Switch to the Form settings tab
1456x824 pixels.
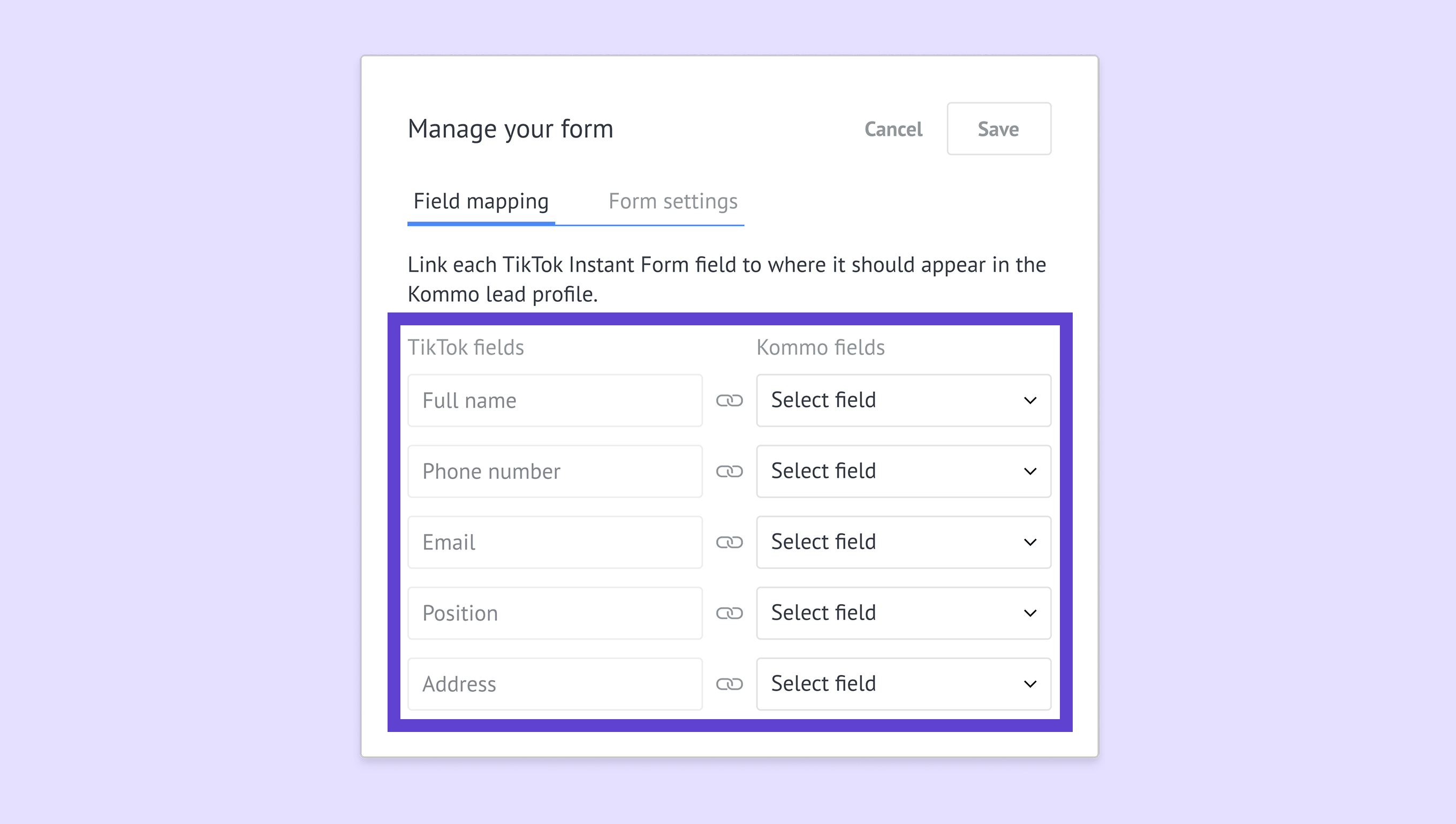(672, 202)
